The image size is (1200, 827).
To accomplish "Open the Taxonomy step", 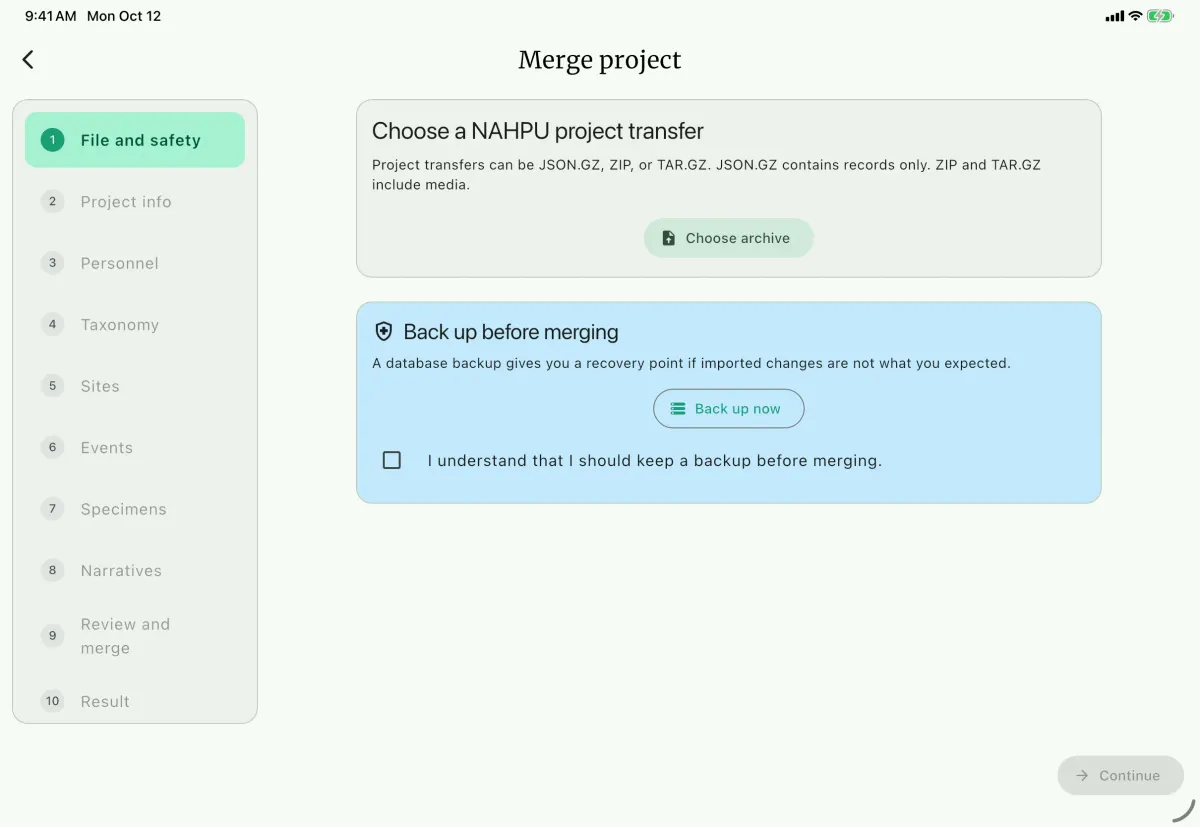I will click(135, 325).
